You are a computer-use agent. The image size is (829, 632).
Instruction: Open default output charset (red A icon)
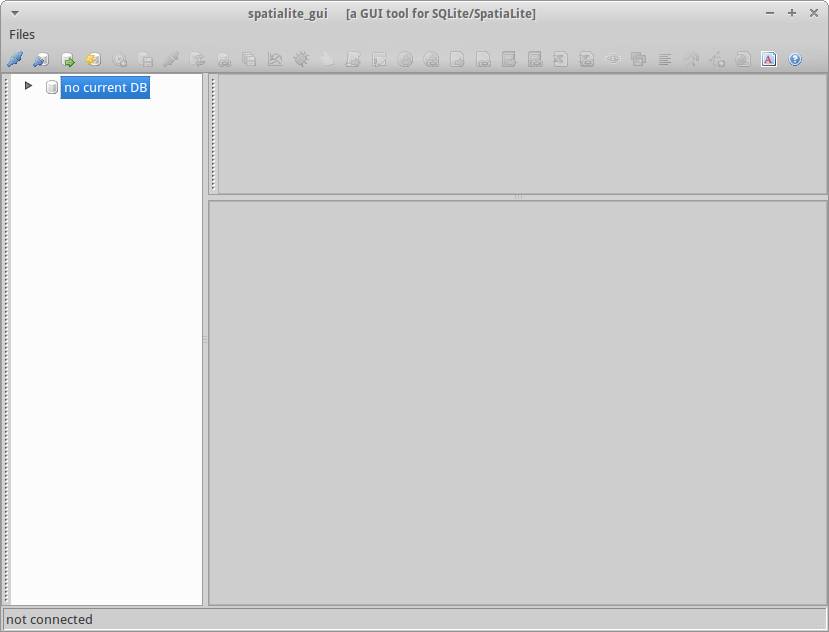[x=769, y=59]
